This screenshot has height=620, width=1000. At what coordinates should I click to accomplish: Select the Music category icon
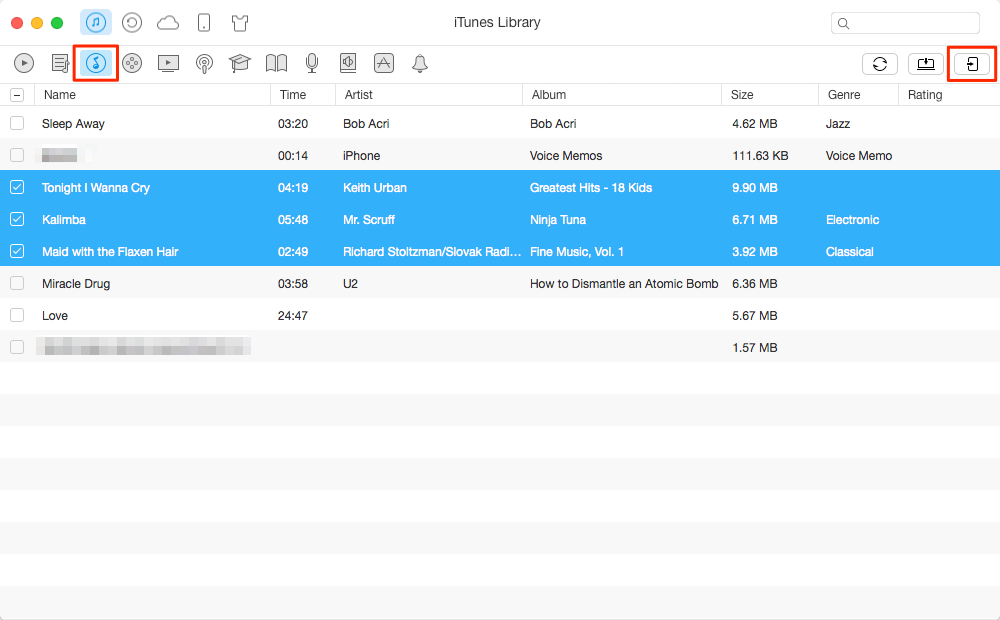[x=96, y=63]
